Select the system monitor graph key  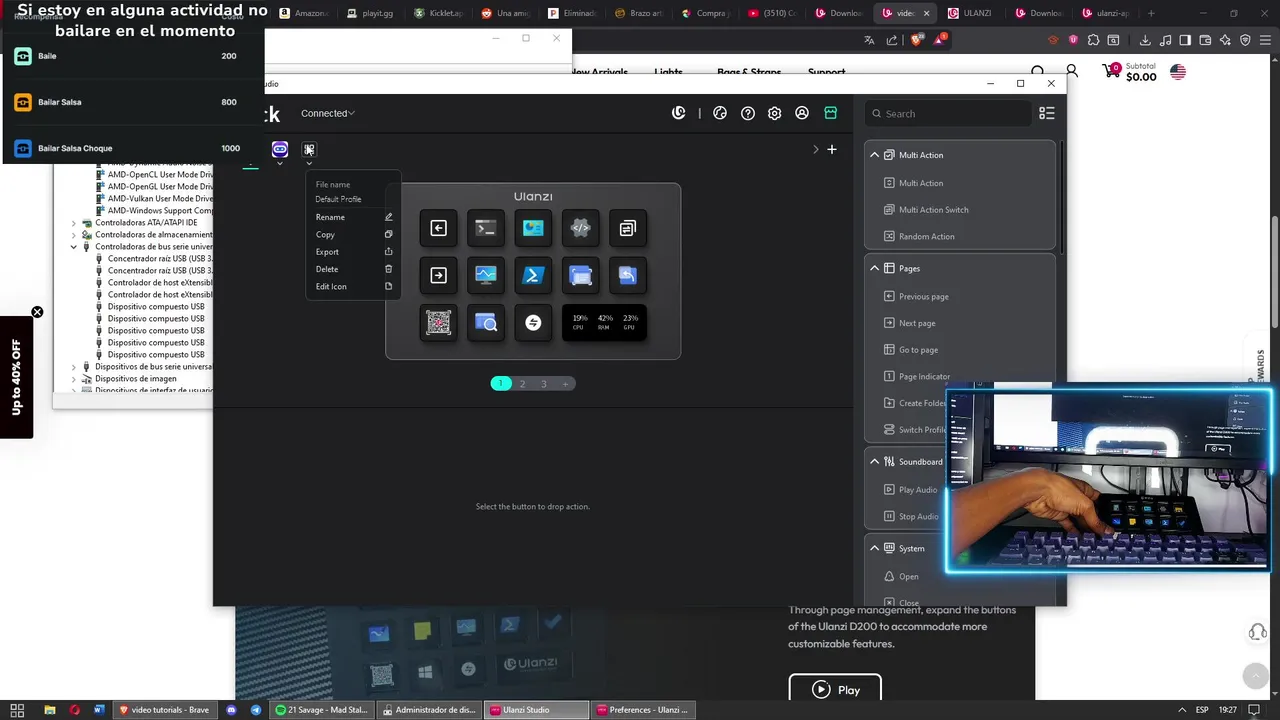point(486,275)
